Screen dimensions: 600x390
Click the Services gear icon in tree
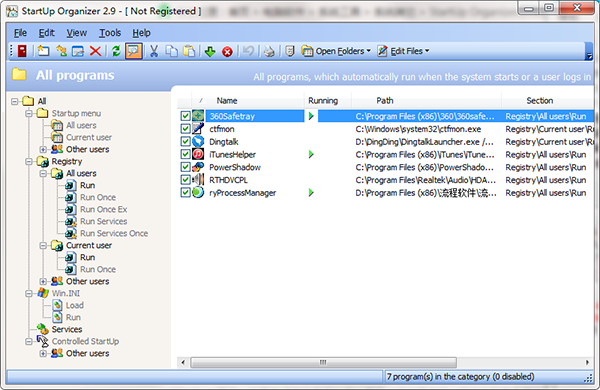click(42, 329)
